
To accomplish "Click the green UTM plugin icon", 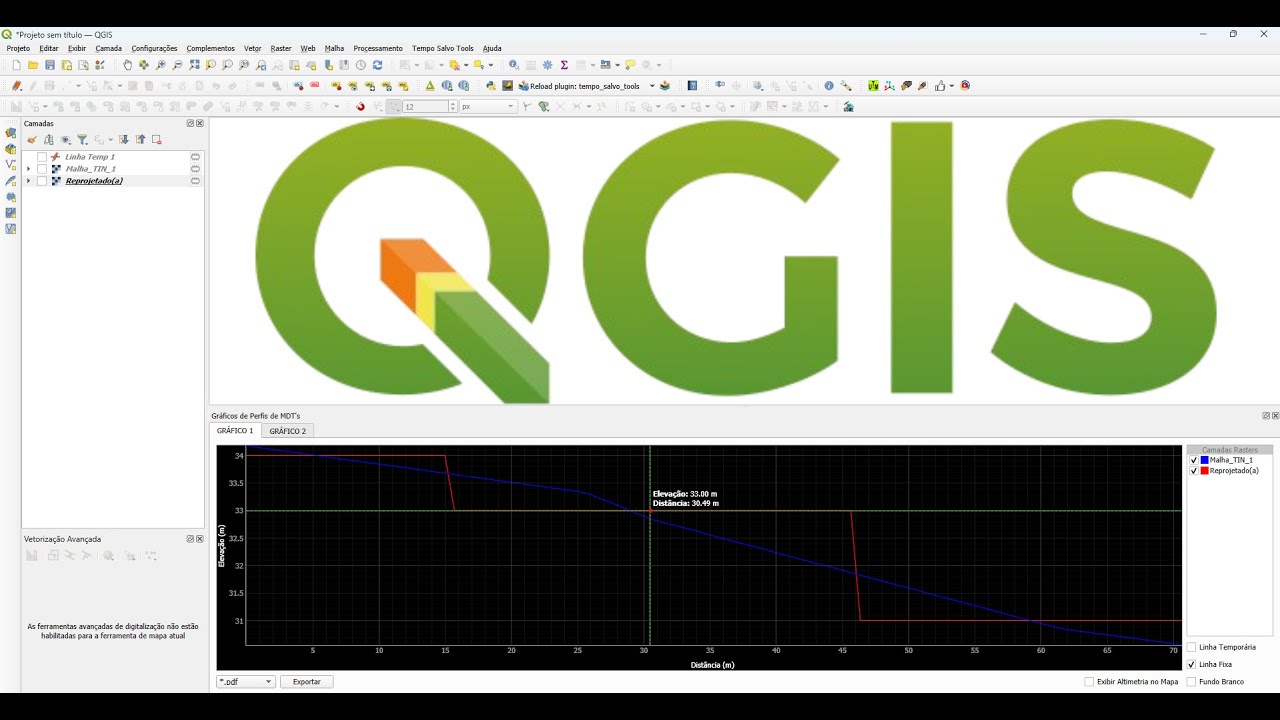I will [873, 86].
